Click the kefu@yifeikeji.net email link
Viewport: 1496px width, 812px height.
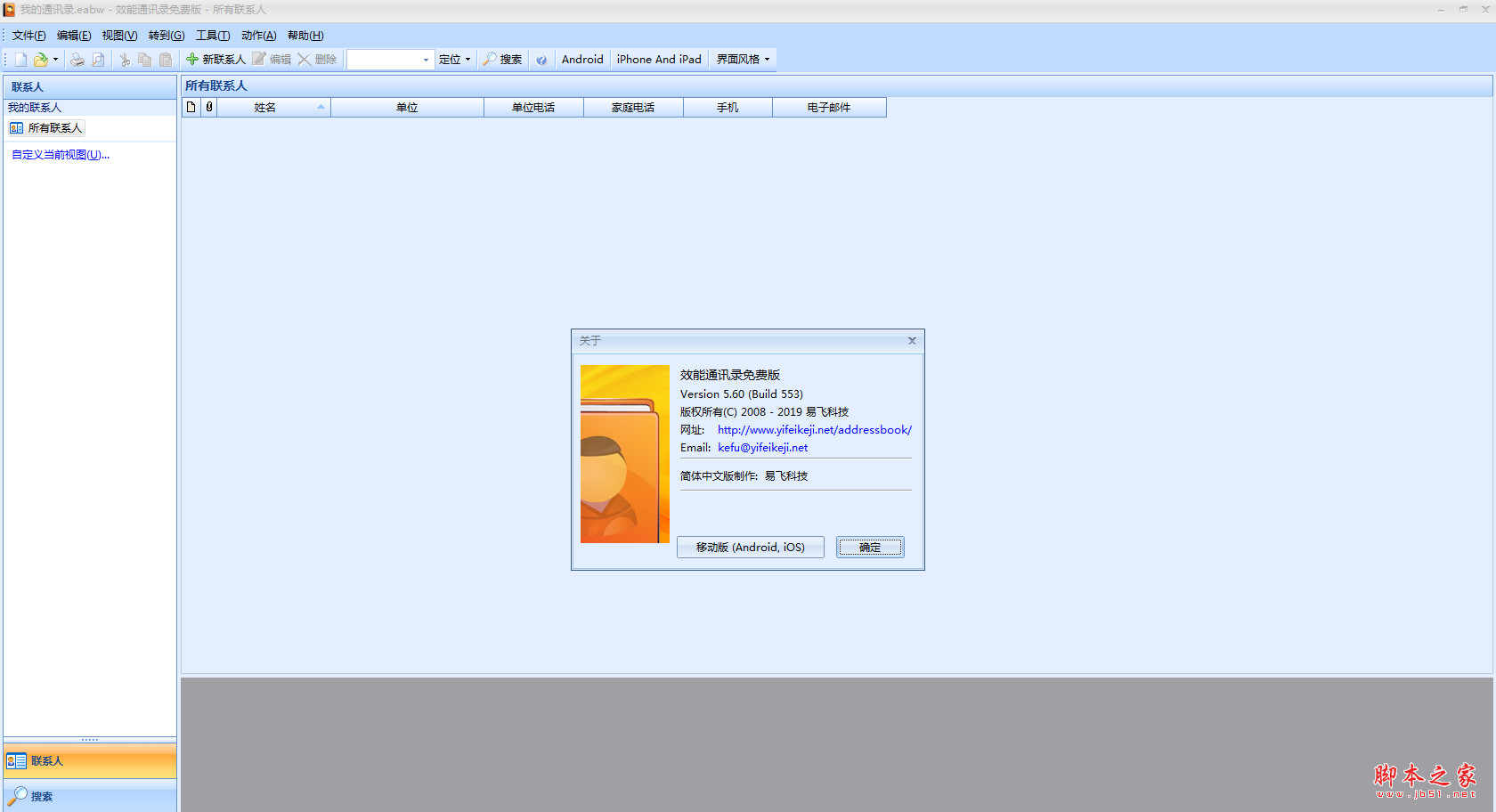click(763, 448)
